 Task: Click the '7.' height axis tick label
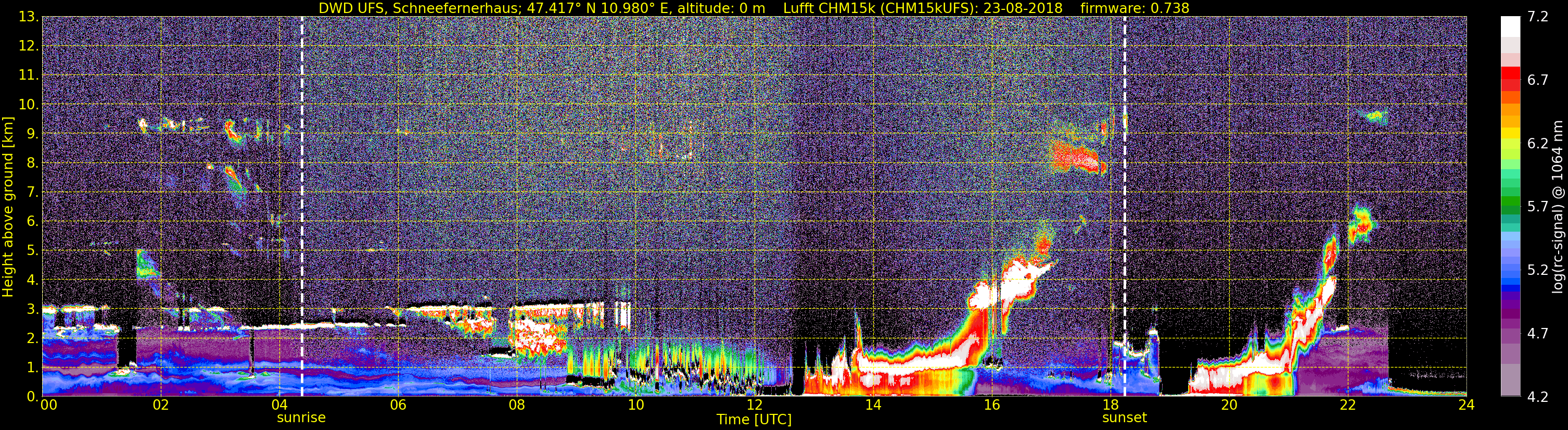point(32,193)
